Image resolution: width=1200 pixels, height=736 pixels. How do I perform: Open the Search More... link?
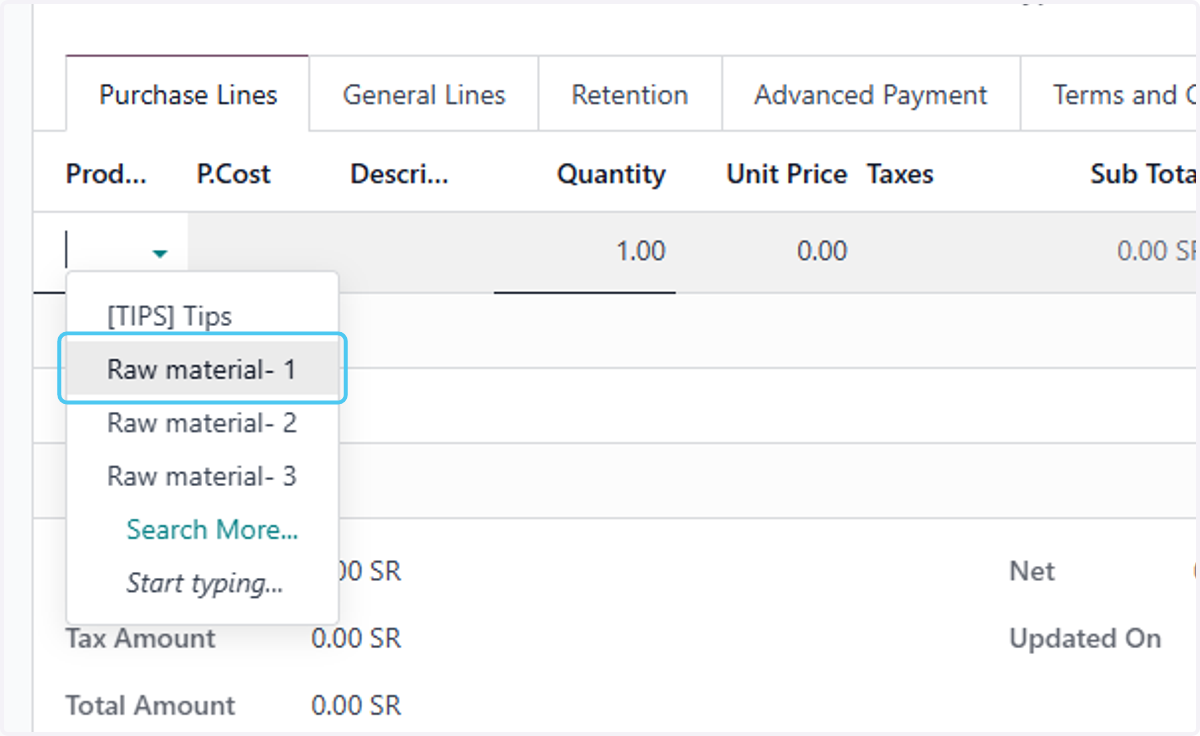212,529
